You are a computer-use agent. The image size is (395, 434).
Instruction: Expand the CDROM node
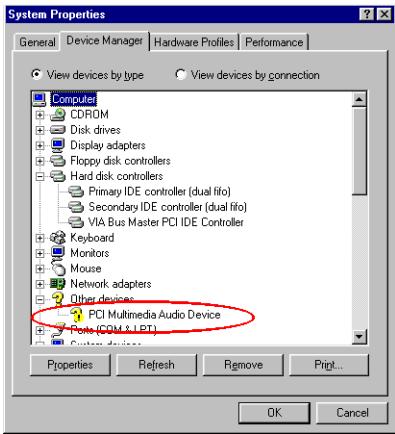pos(40,115)
